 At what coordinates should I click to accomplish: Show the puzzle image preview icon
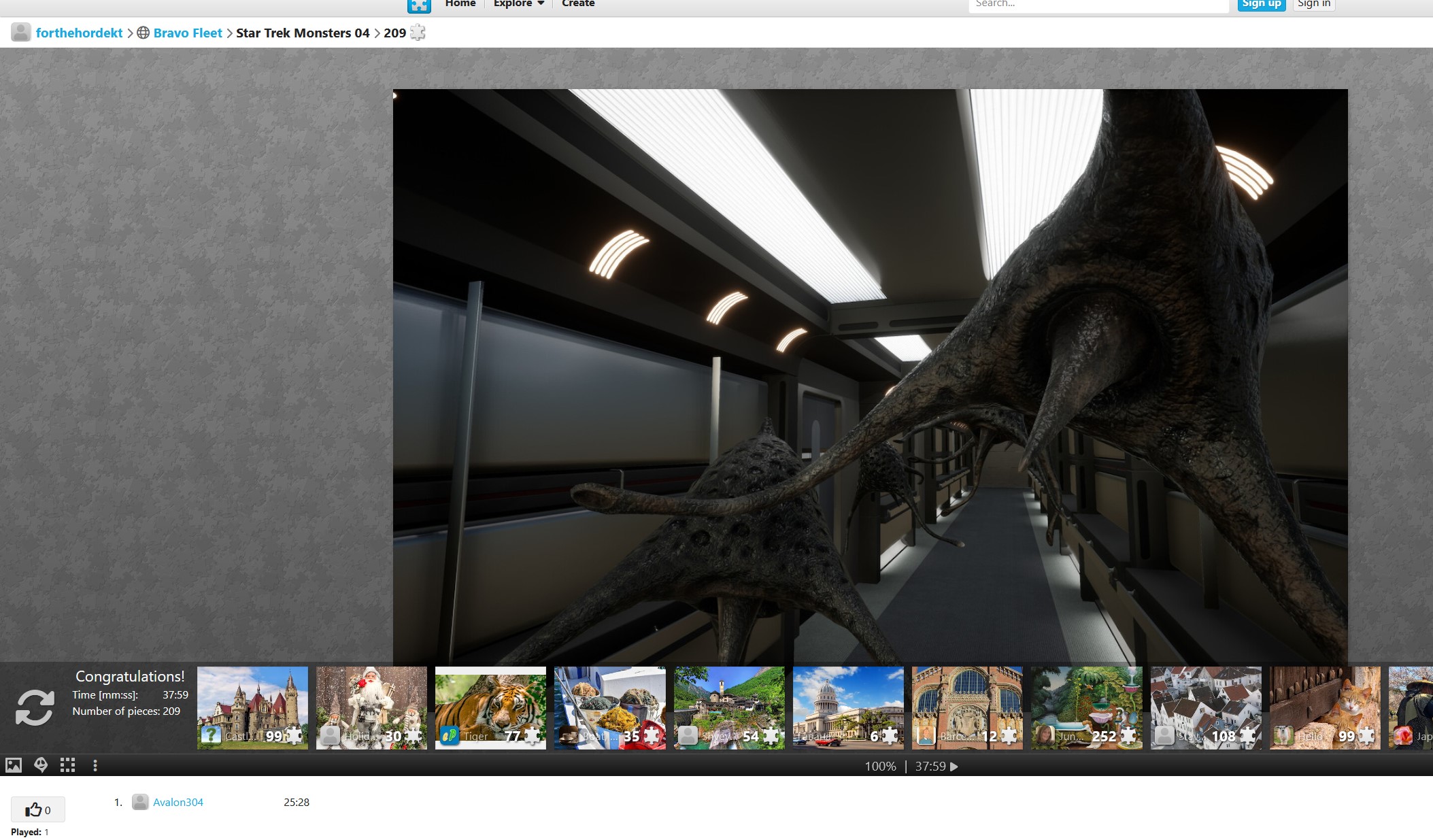(x=14, y=765)
